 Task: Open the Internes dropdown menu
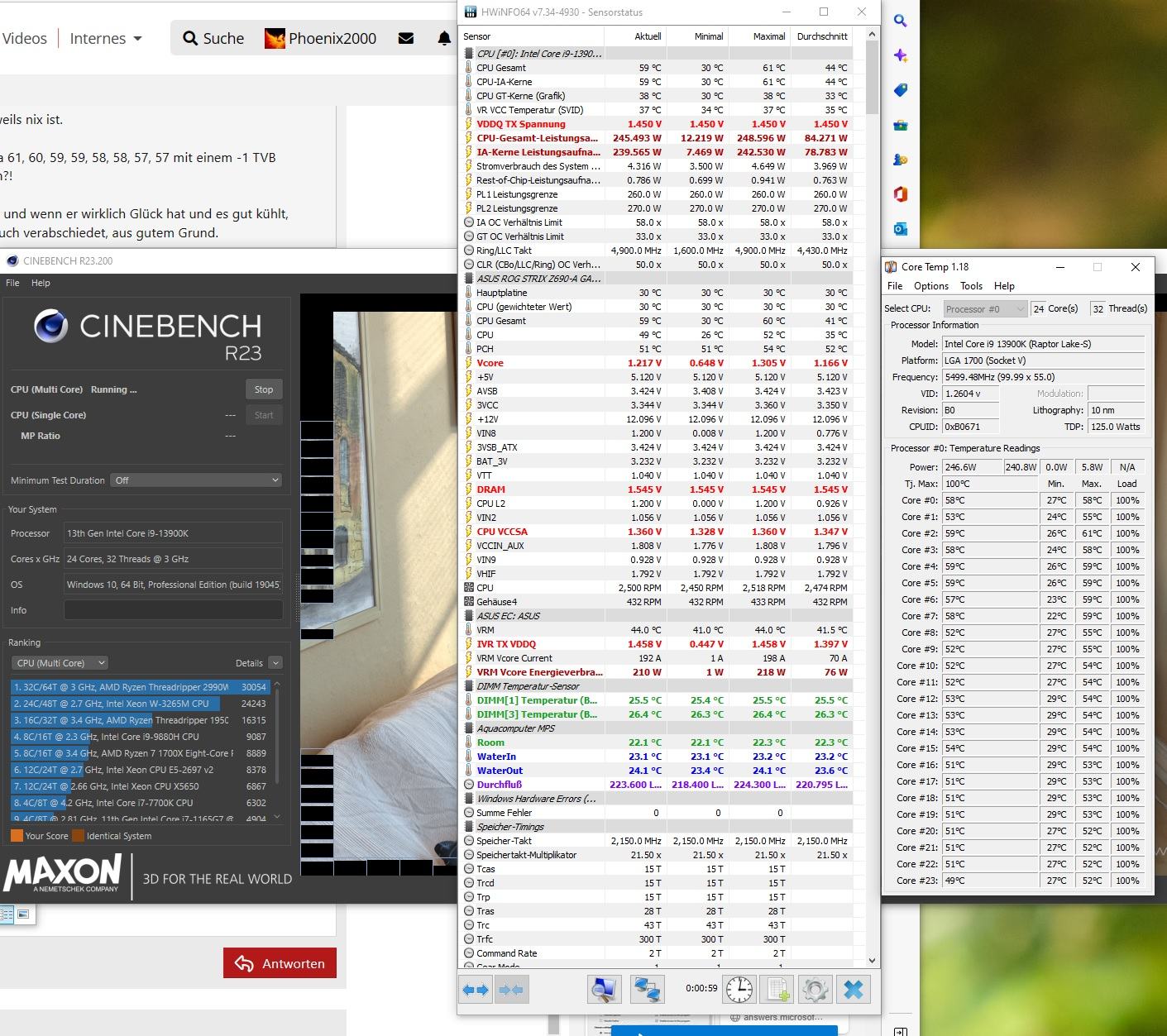click(106, 38)
